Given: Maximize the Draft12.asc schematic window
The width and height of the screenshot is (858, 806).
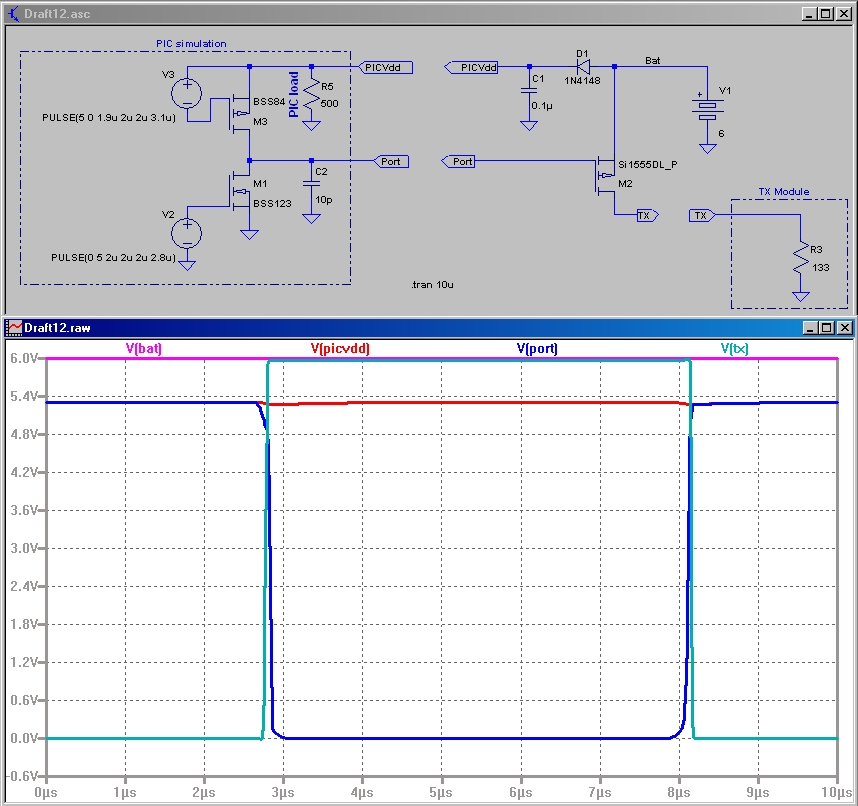Looking at the screenshot, I should click(x=826, y=14).
